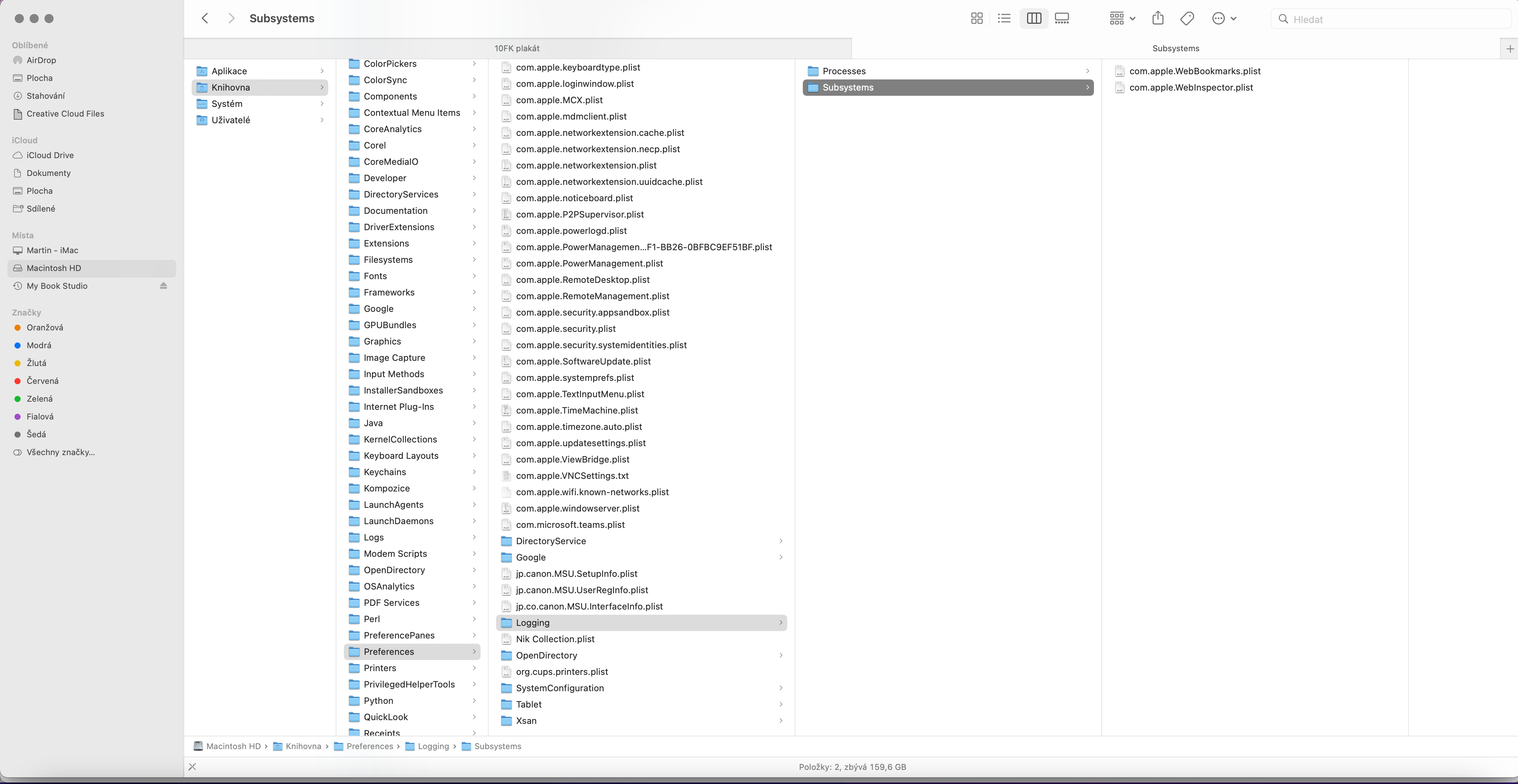Switch to the 10FK plakát tab
The image size is (1518, 784).
point(517,48)
